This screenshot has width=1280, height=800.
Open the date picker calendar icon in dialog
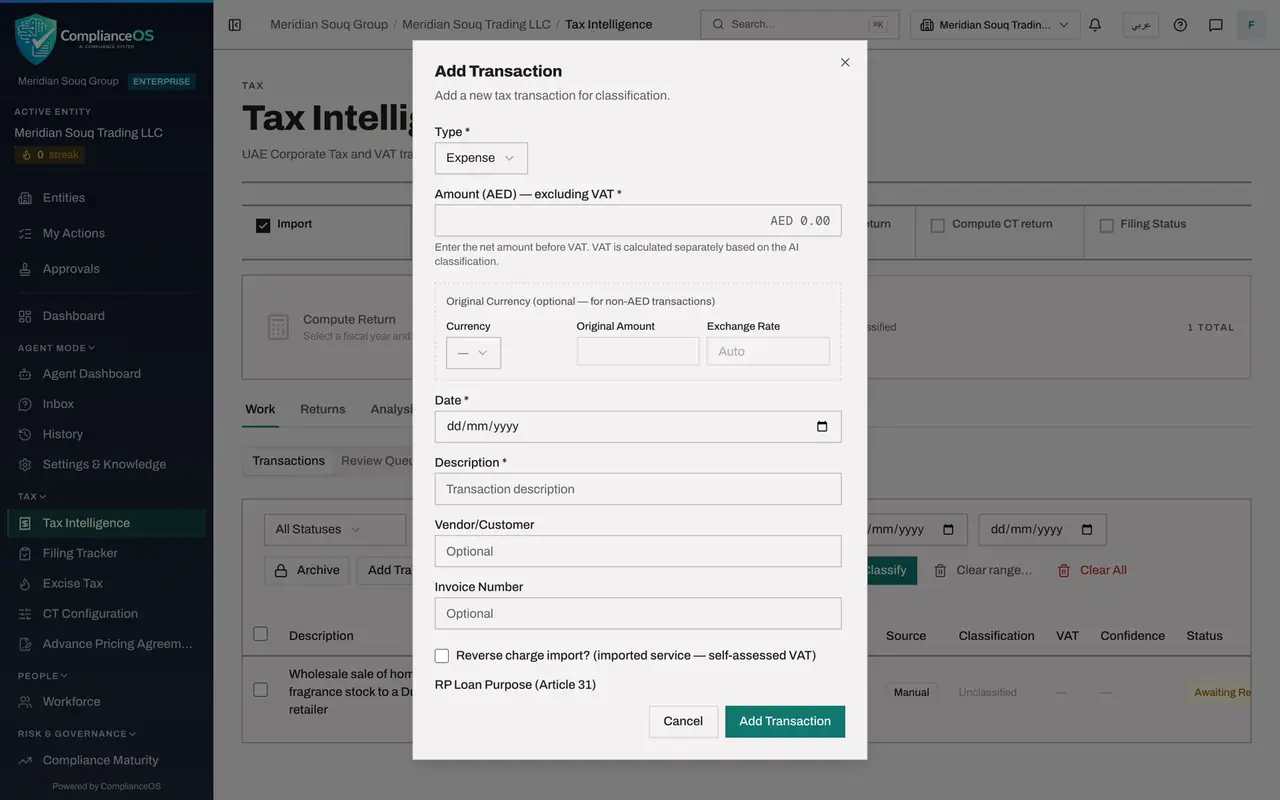(x=822, y=427)
